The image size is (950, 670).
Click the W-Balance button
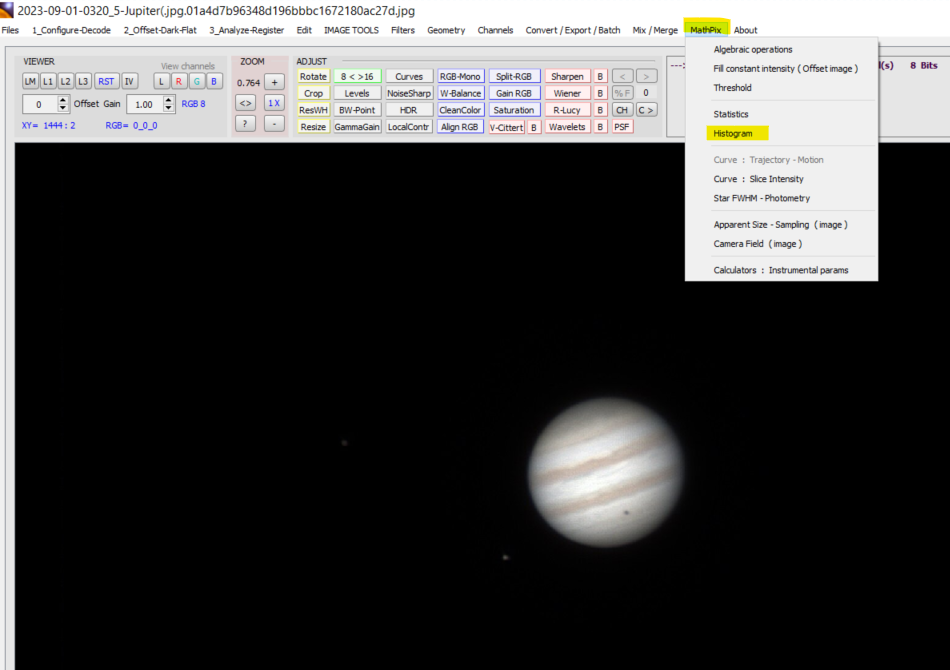click(460, 93)
